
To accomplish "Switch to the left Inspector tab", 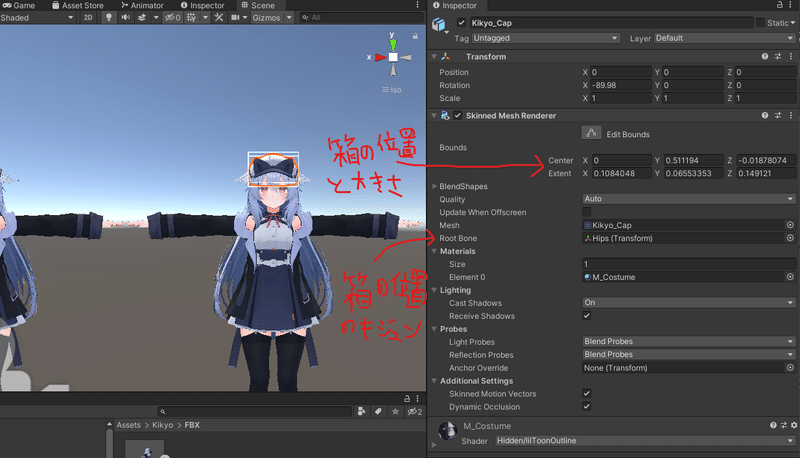I will tap(203, 5).
